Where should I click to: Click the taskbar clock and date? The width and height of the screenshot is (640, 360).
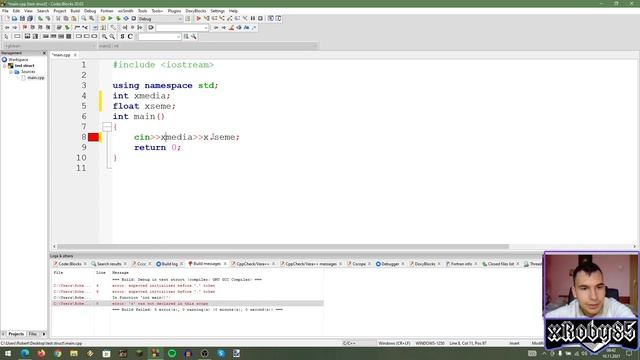611,353
